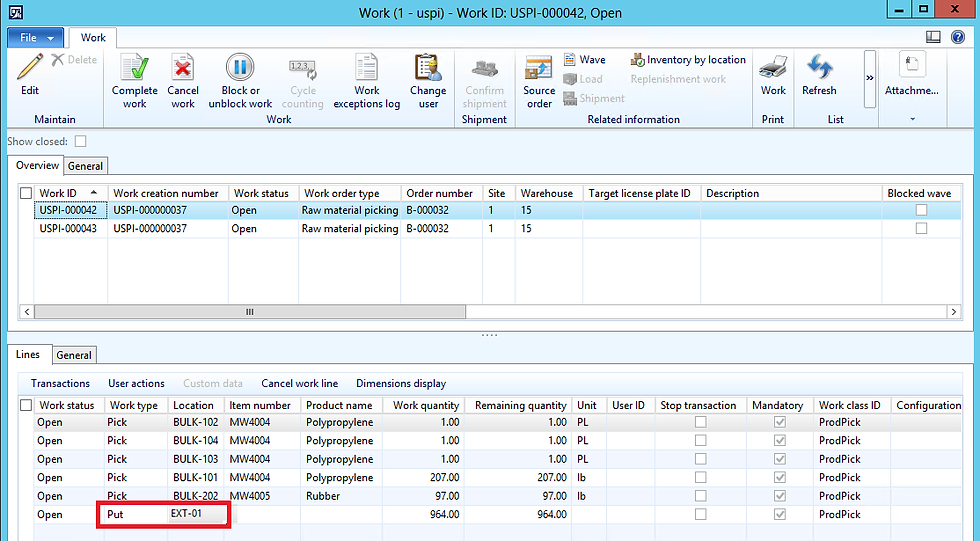The width and height of the screenshot is (980, 541).
Task: Open the help question mark icon
Action: pos(958,37)
